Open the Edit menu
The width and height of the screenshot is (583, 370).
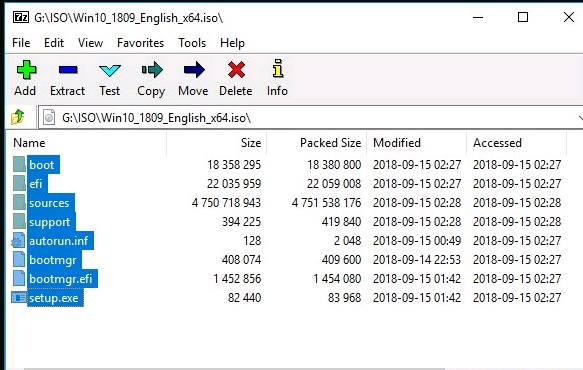[x=54, y=43]
